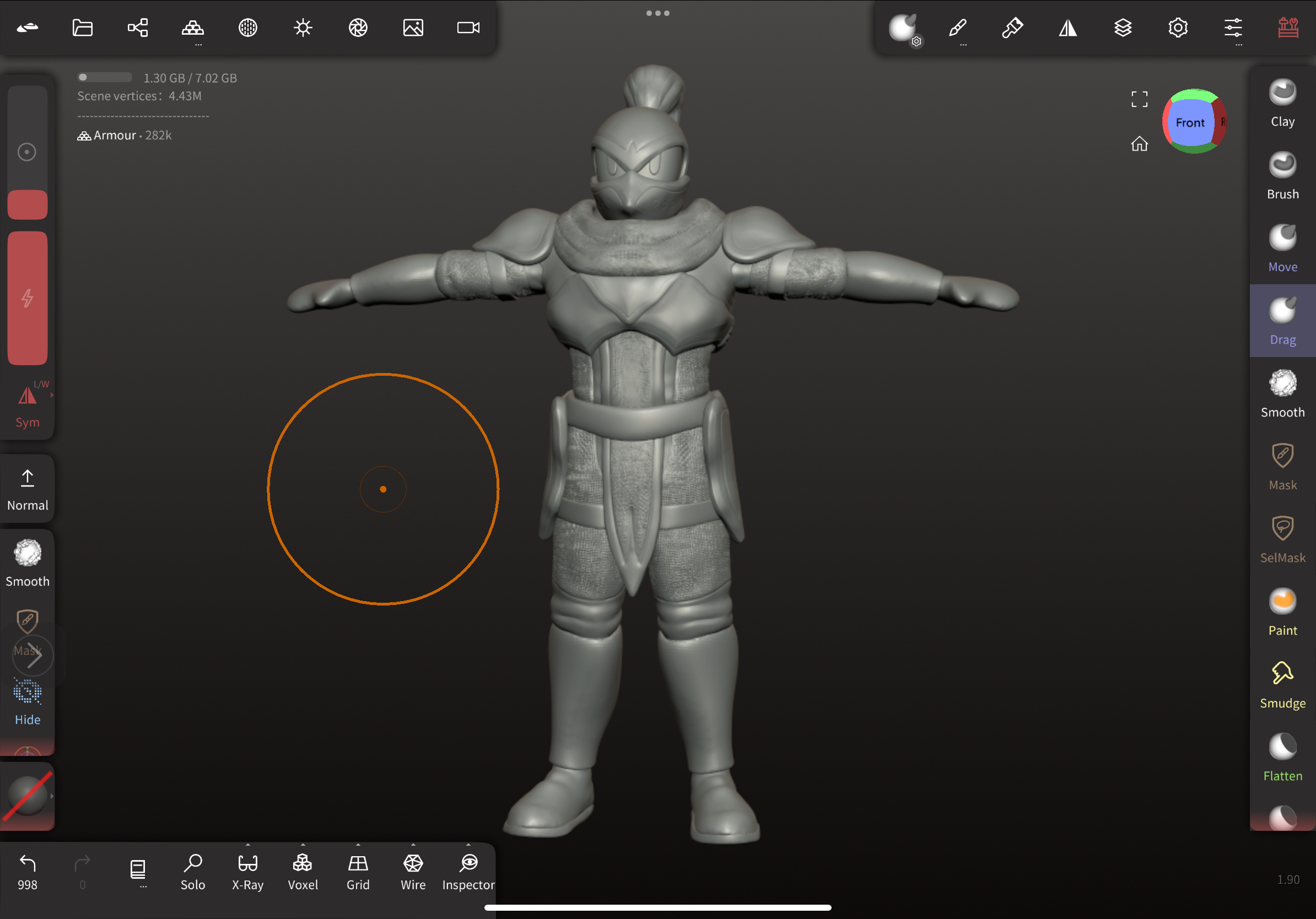Select the Move tool

tap(1282, 248)
